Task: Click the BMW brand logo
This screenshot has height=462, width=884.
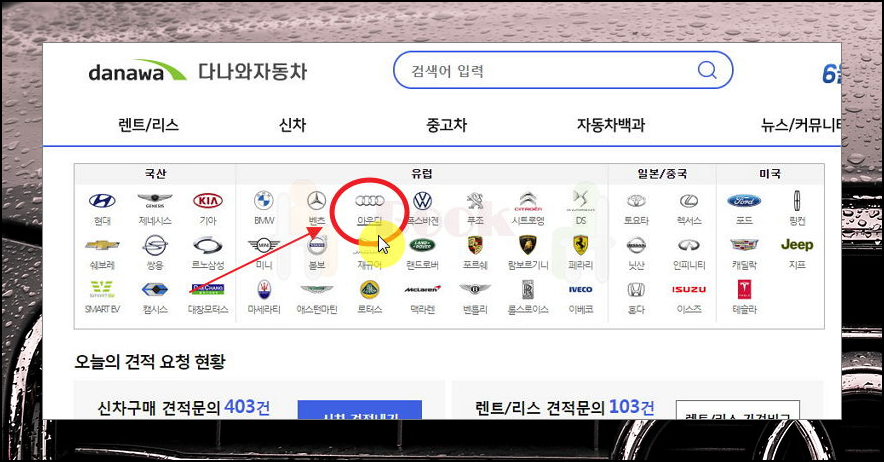Action: (263, 201)
